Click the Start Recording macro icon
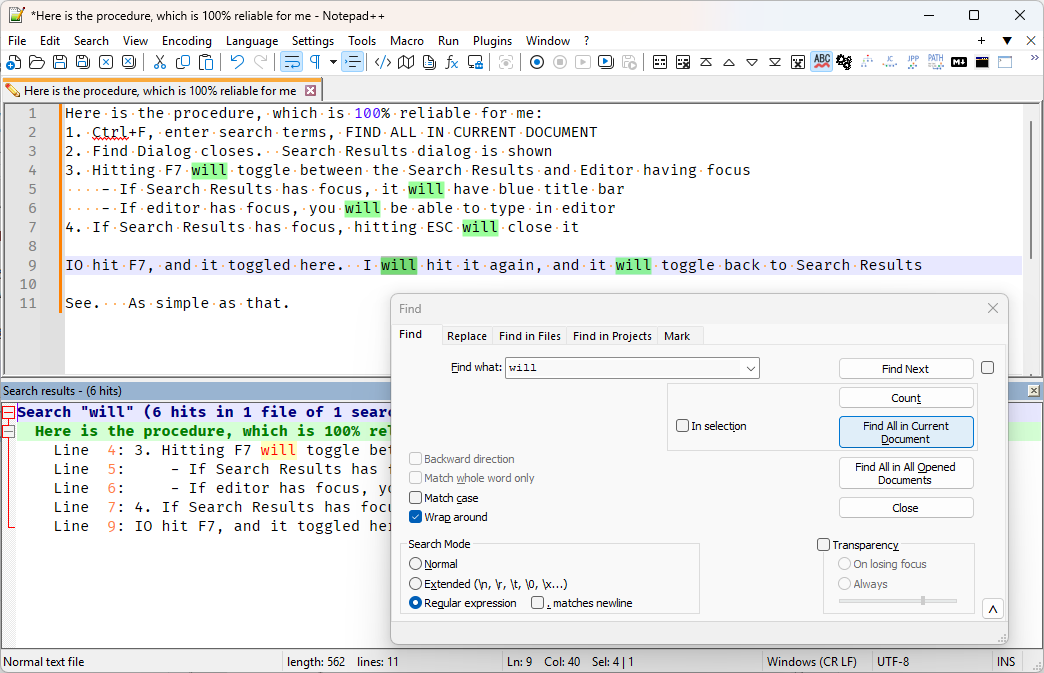The image size is (1044, 673). click(537, 62)
